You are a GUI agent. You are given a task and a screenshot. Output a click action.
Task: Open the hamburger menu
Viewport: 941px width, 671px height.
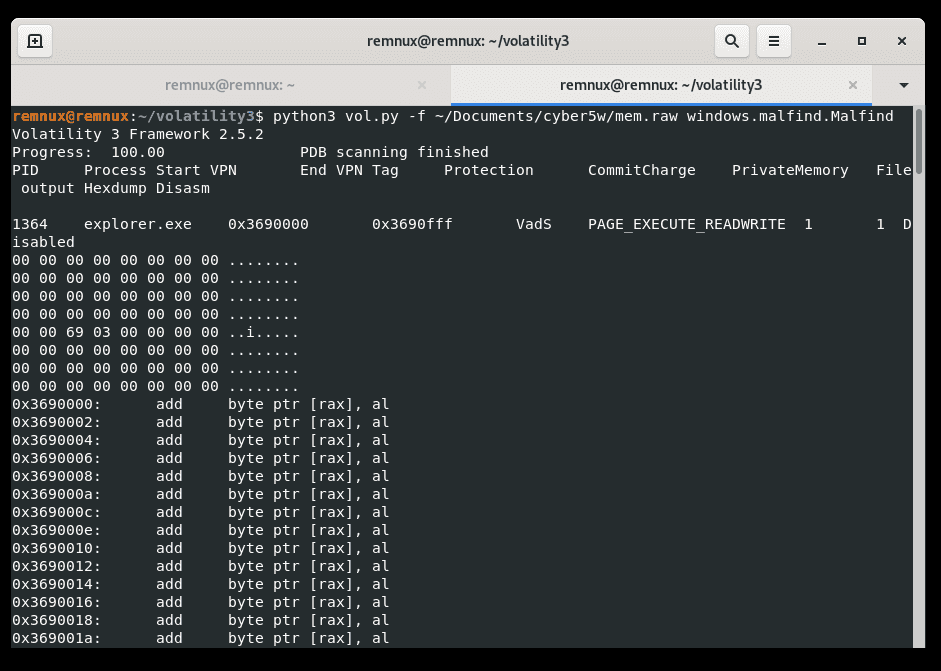coord(774,41)
